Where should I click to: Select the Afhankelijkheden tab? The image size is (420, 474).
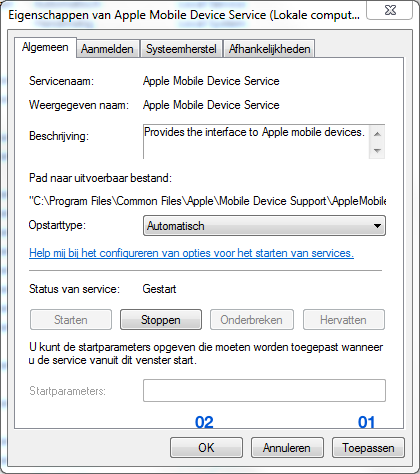269,49
